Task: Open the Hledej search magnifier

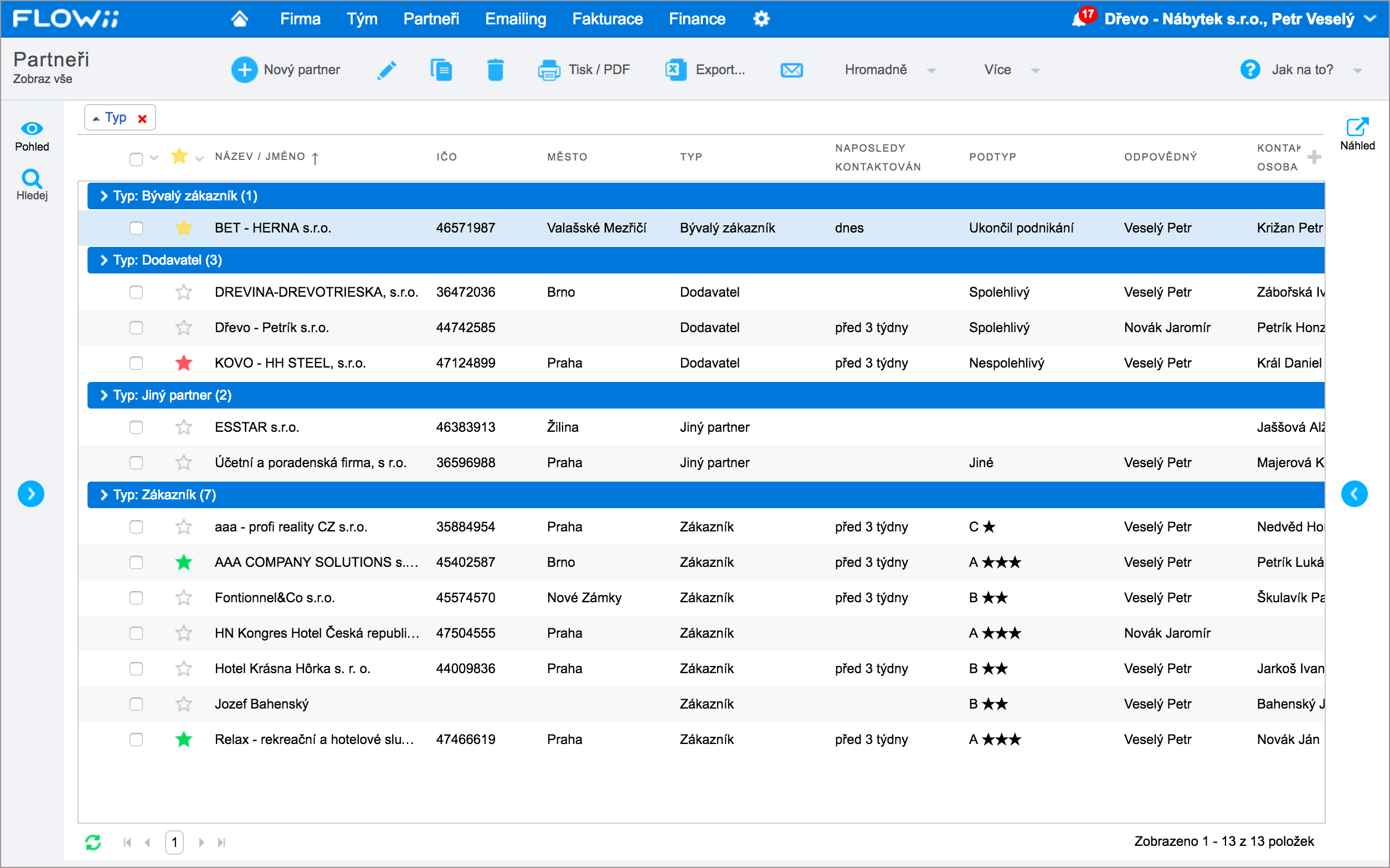Action: pos(32,185)
